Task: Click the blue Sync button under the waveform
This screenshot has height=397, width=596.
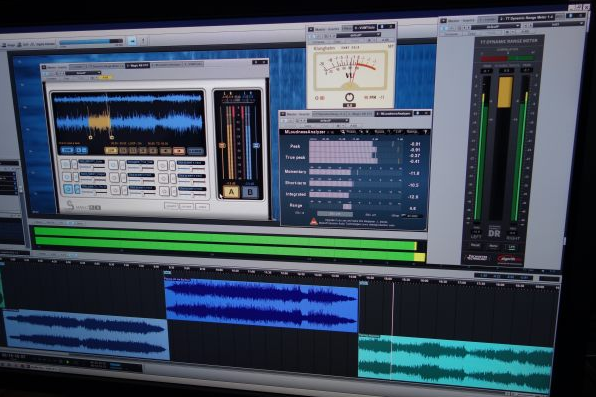Action: coord(67,150)
